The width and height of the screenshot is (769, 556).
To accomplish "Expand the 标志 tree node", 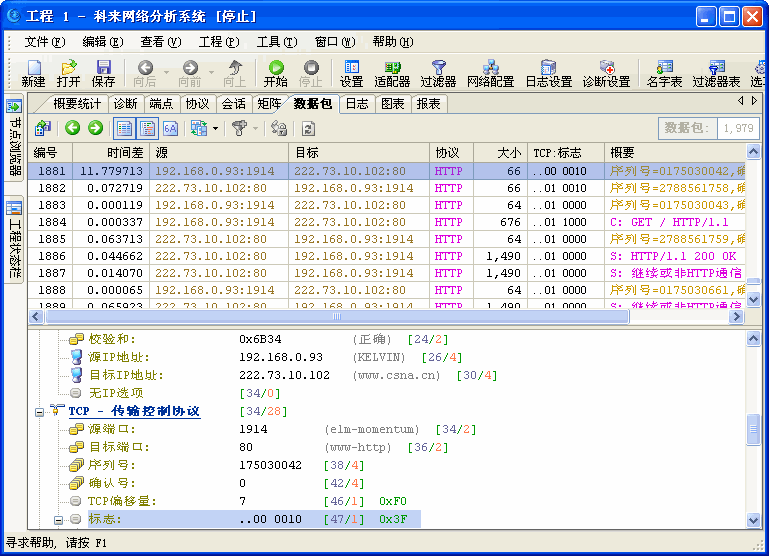I will pyautogui.click(x=59, y=519).
